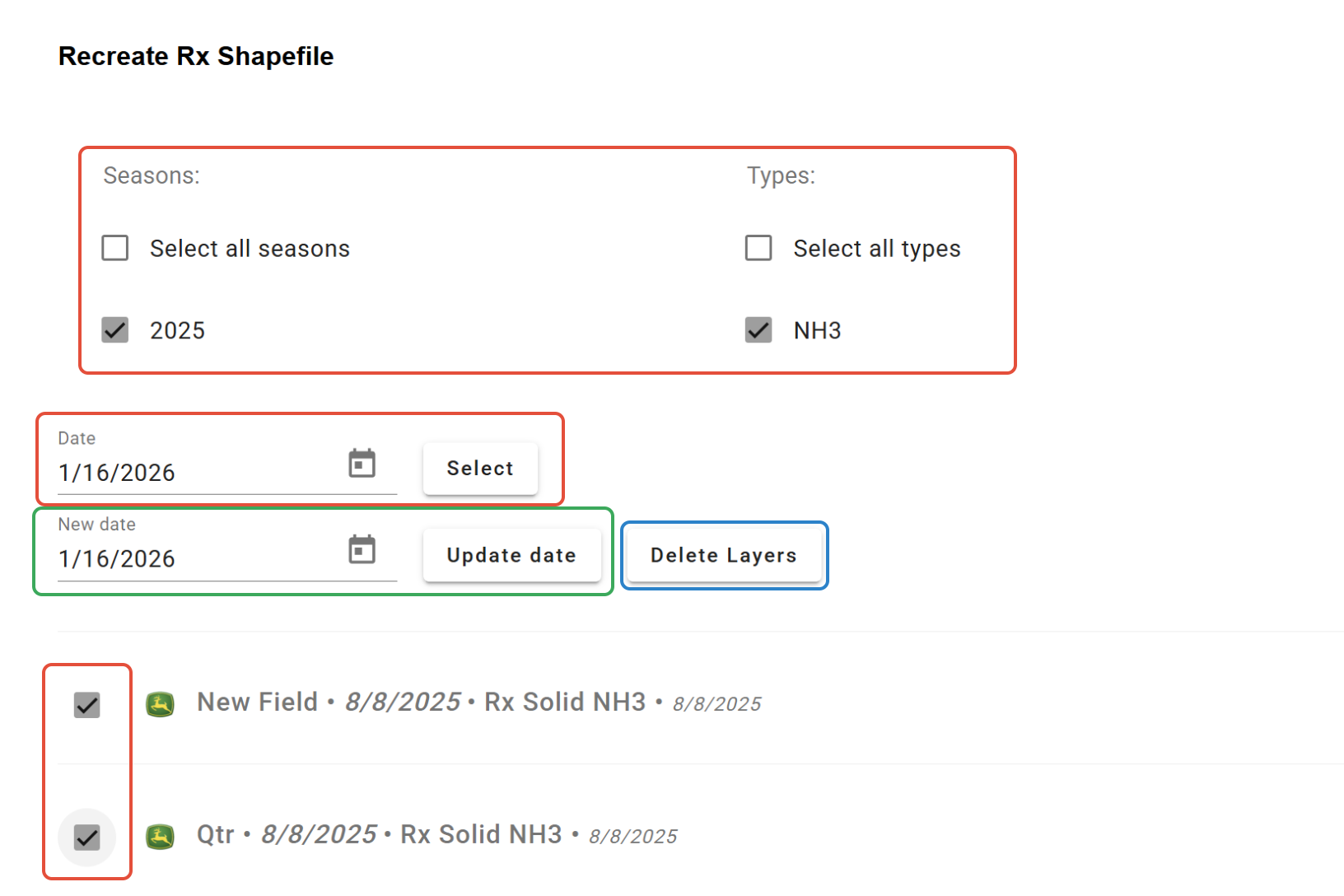This screenshot has width=1344, height=896.
Task: Click the 2025 season label
Action: tap(177, 331)
